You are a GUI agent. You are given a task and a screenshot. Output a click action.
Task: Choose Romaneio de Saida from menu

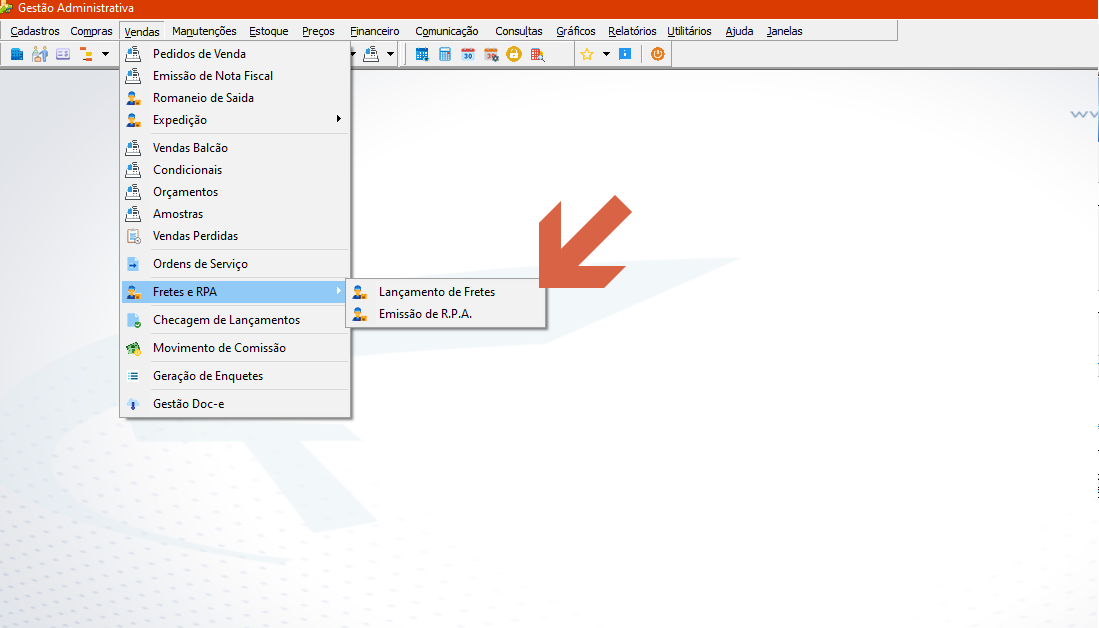coord(235,98)
